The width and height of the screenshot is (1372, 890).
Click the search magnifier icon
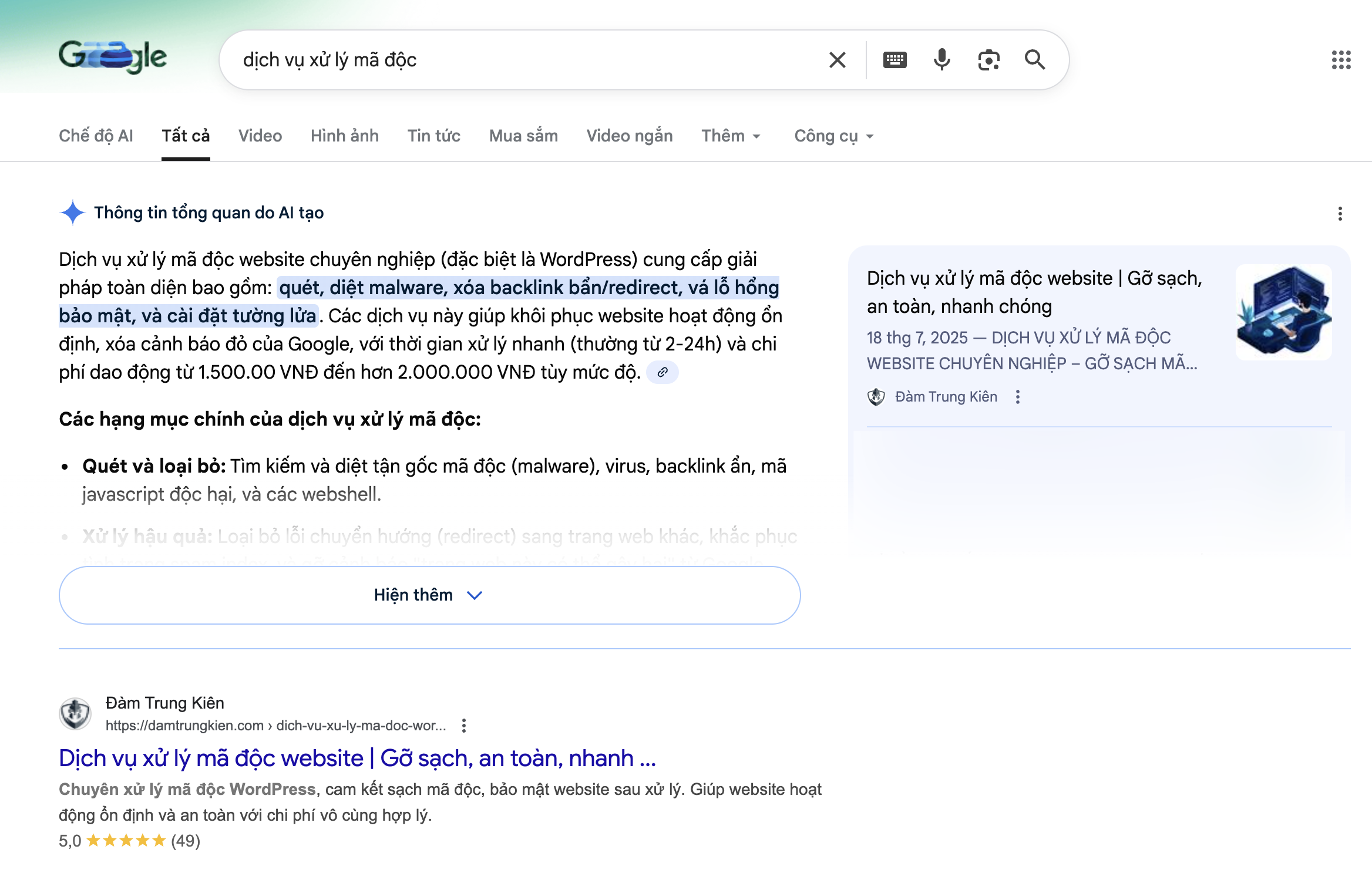[1035, 59]
